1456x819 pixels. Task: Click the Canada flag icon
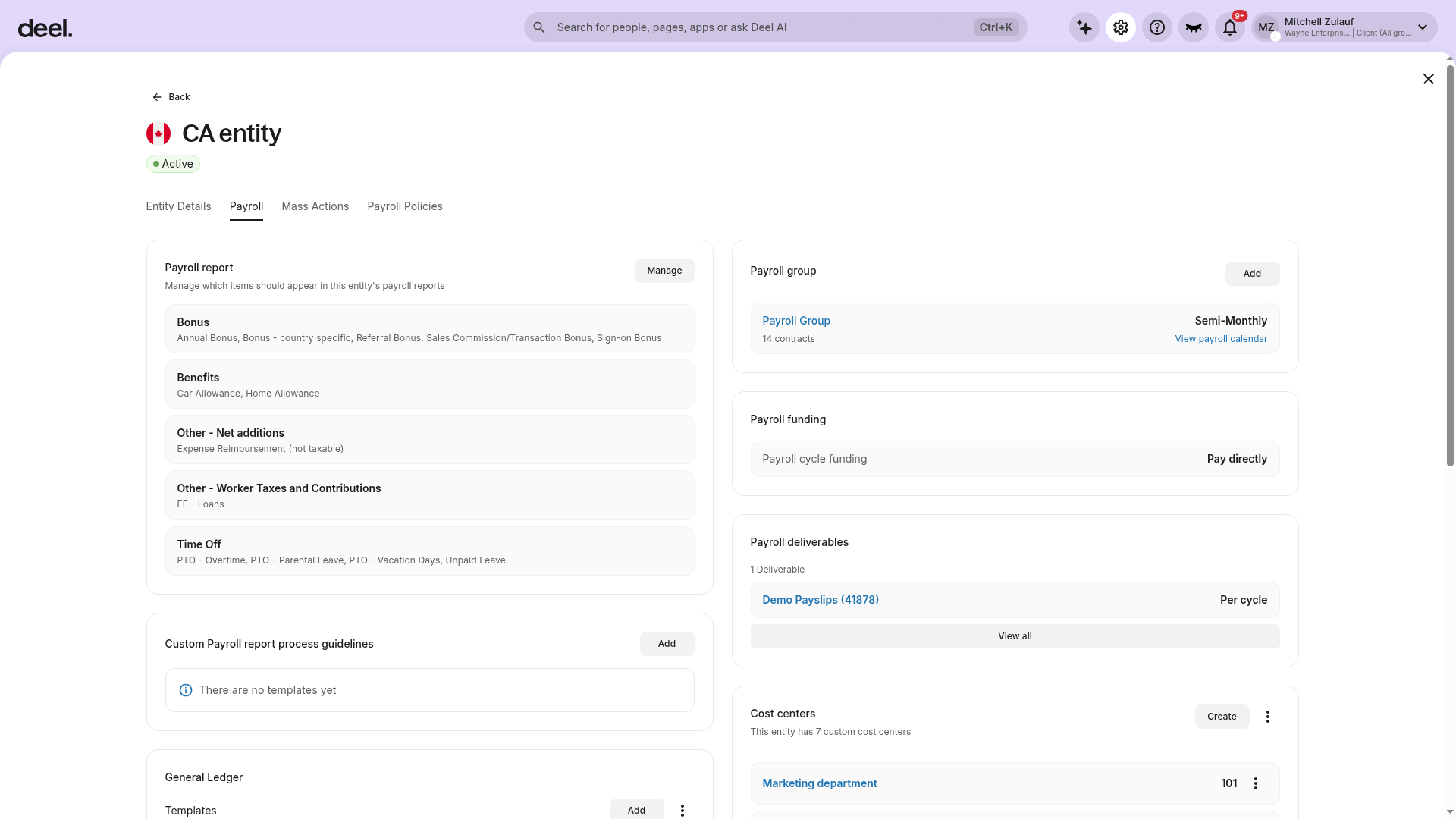coord(158,133)
